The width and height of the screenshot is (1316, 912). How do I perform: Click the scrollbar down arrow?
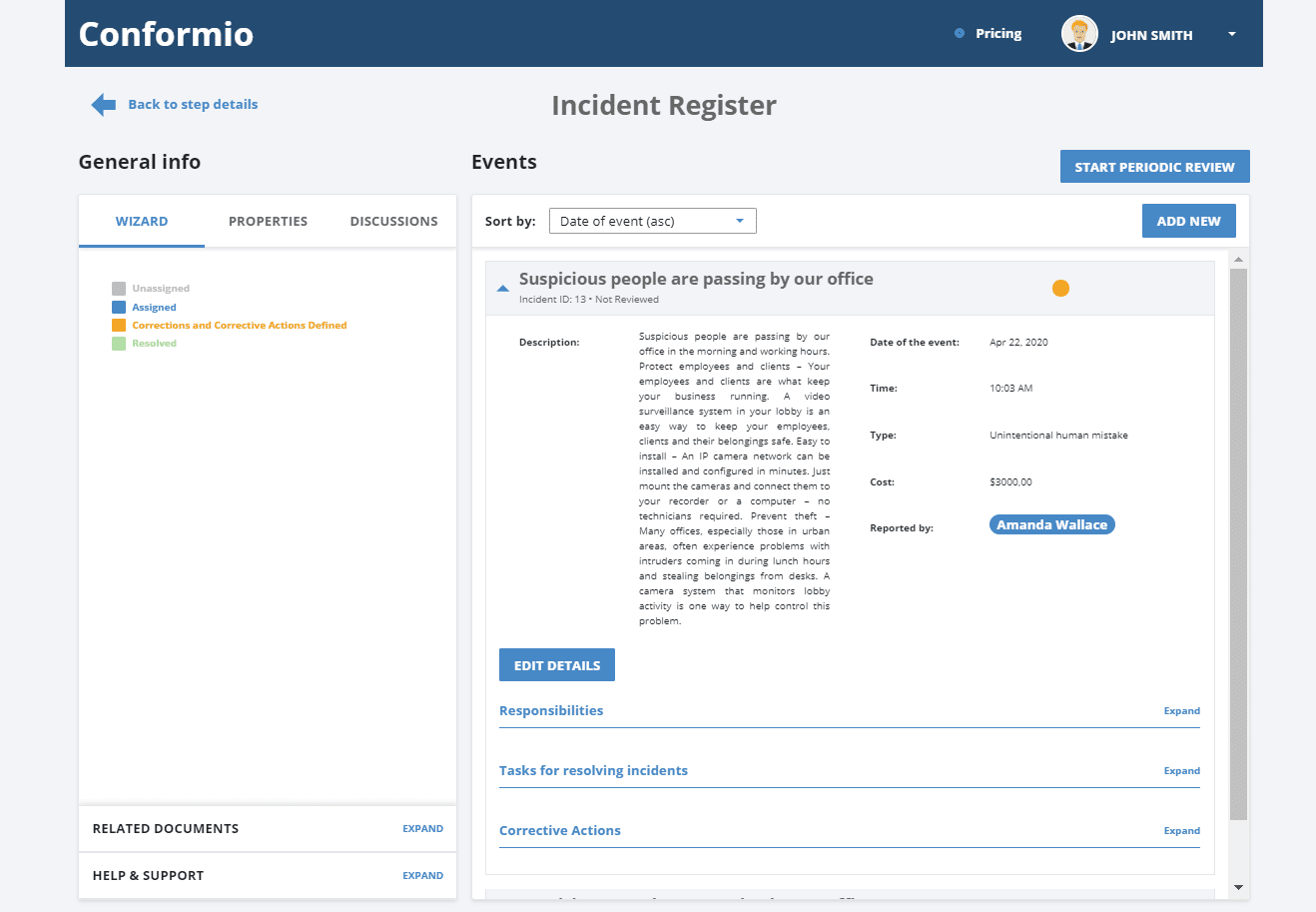click(1238, 886)
